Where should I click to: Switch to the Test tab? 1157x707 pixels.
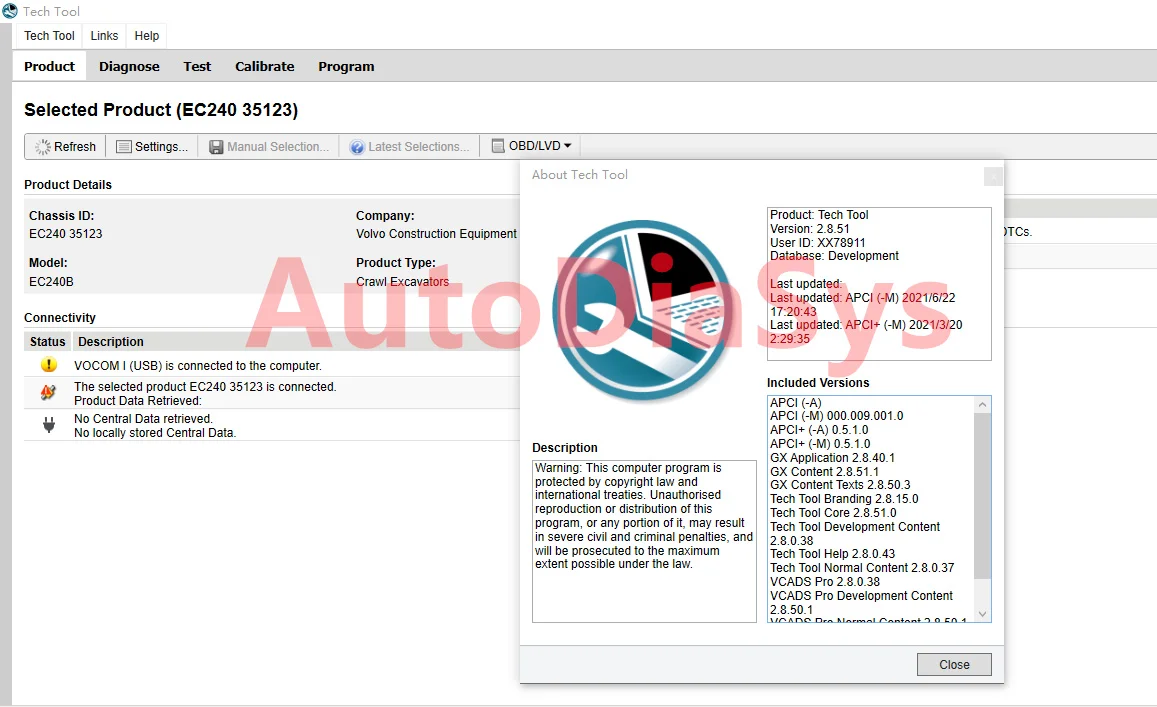pos(197,66)
